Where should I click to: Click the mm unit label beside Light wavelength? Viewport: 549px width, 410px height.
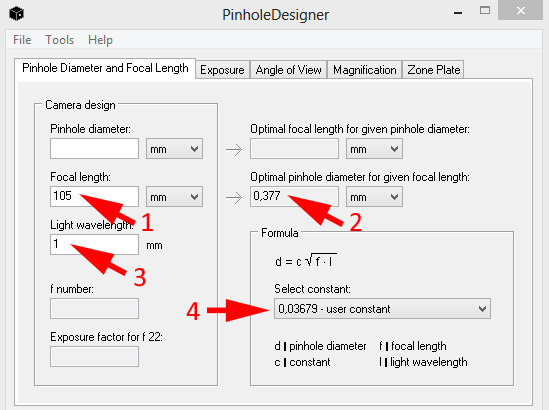pyautogui.click(x=154, y=245)
